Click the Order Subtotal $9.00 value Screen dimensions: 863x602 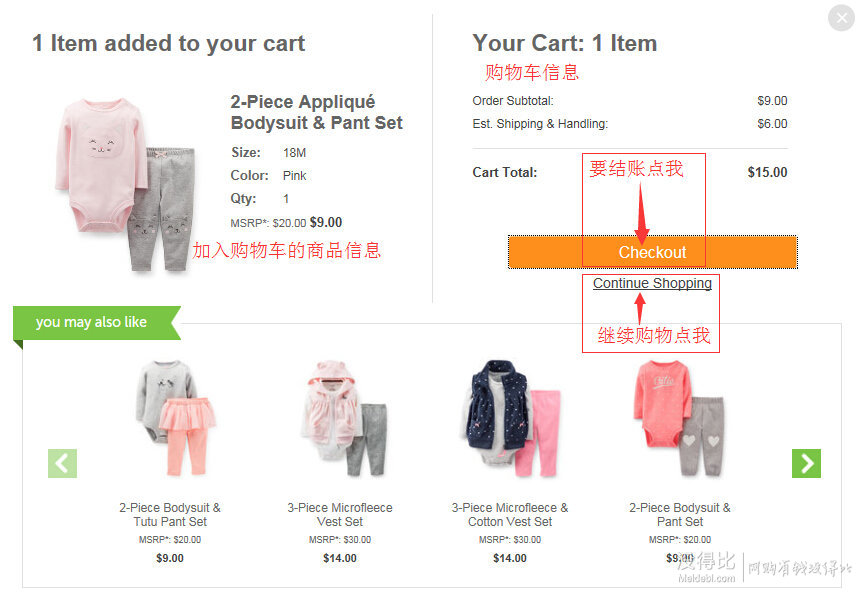(772, 101)
